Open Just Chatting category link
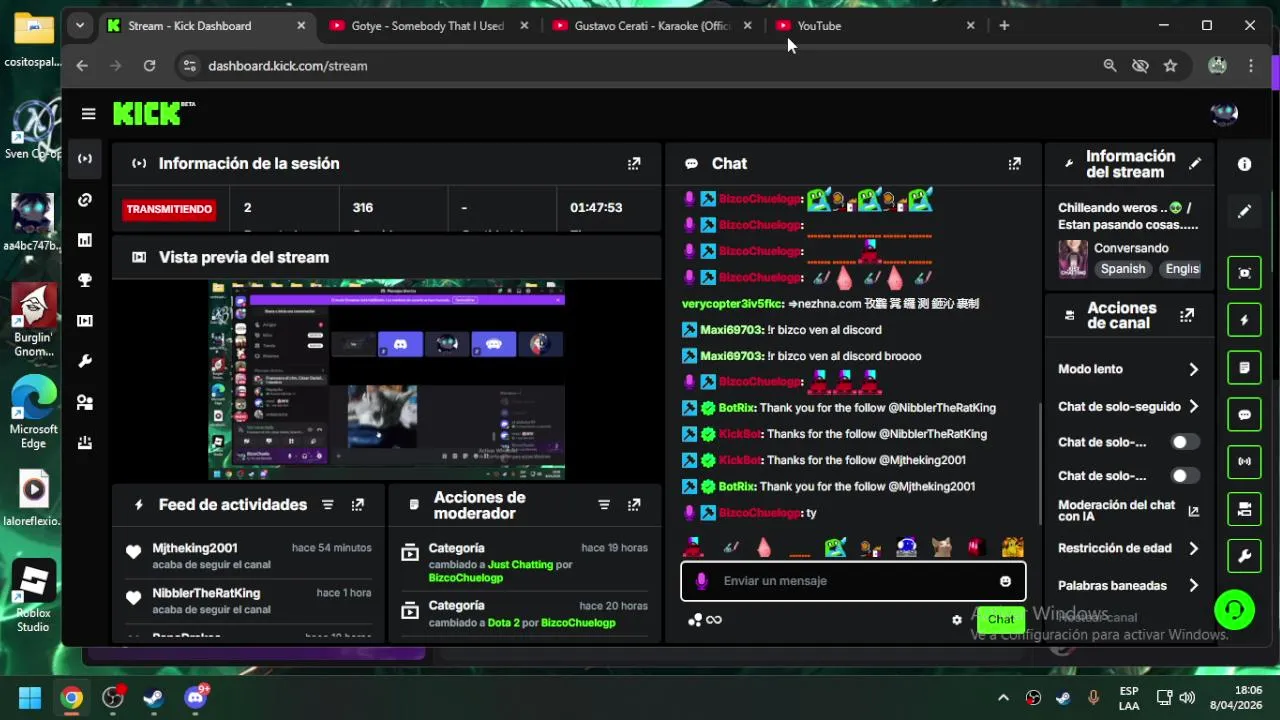Viewport: 1280px width, 720px height. click(x=520, y=565)
